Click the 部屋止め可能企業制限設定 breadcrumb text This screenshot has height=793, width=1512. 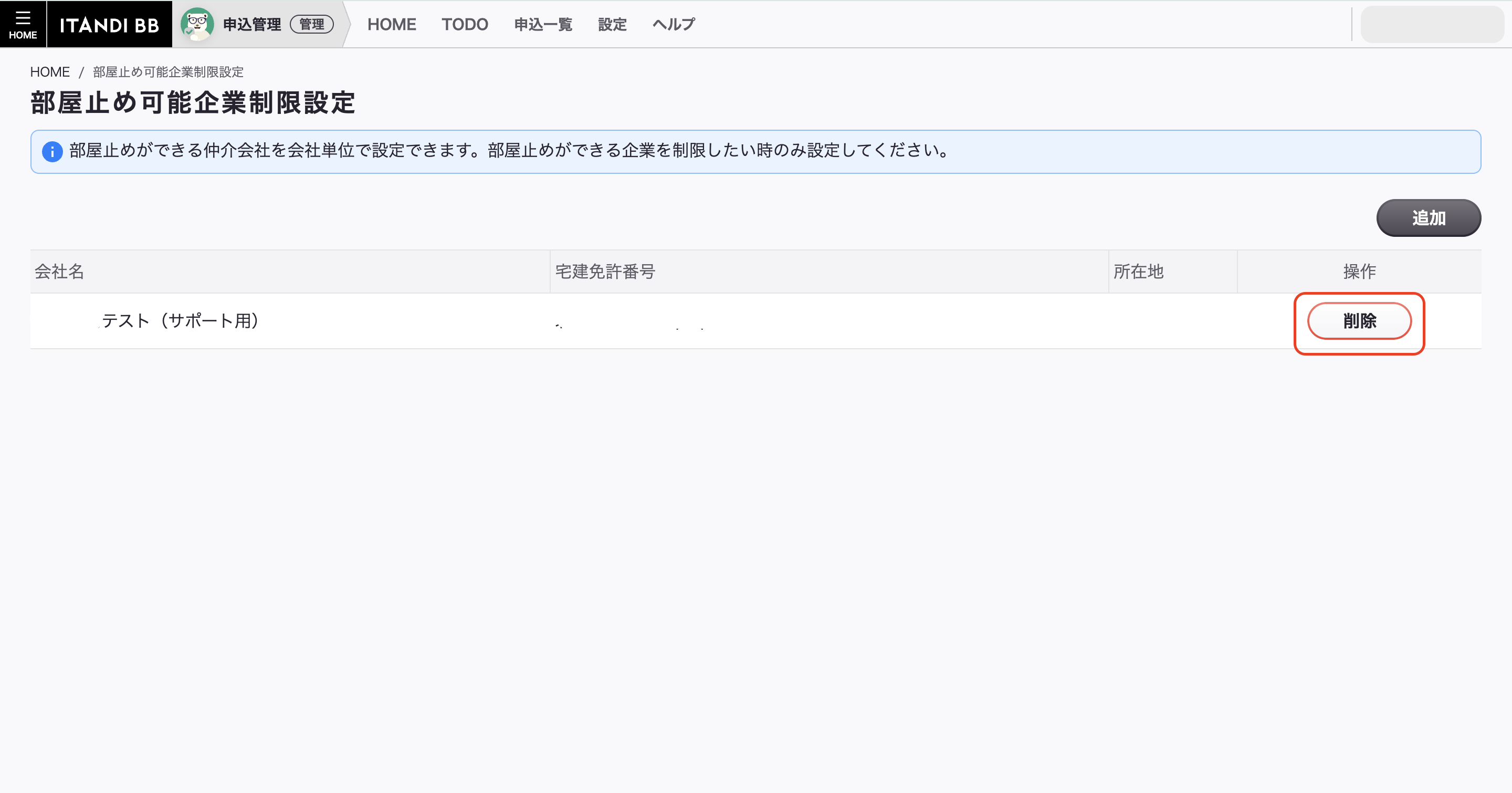point(168,71)
